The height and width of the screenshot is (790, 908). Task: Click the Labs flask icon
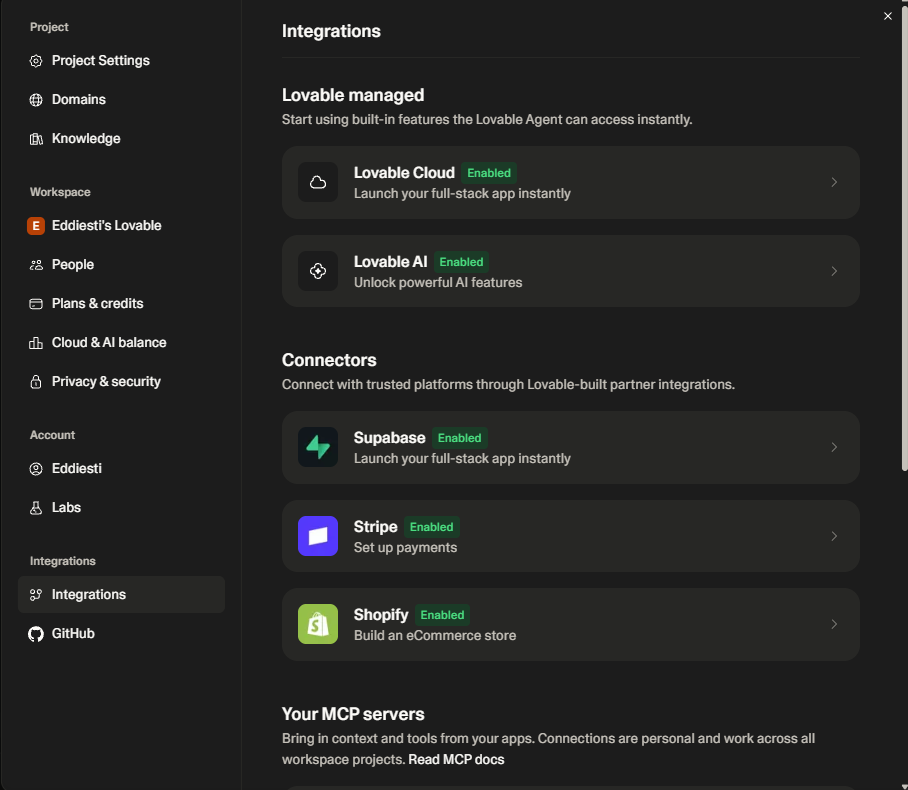click(36, 508)
